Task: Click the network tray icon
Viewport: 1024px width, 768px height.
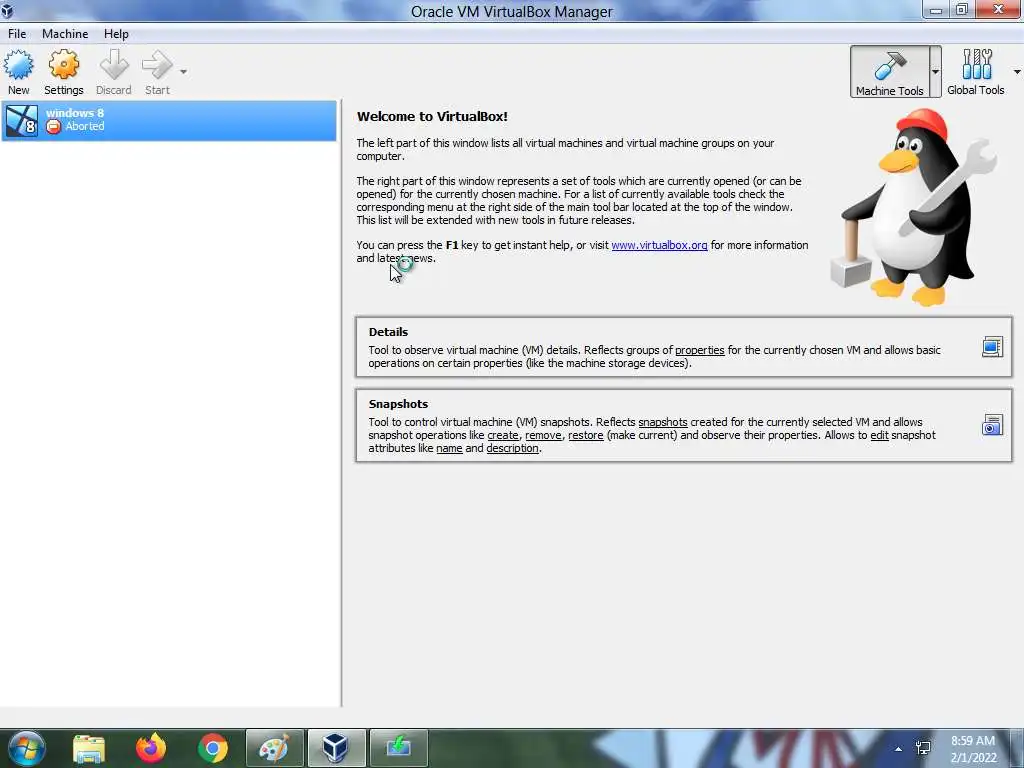Action: pos(923,748)
